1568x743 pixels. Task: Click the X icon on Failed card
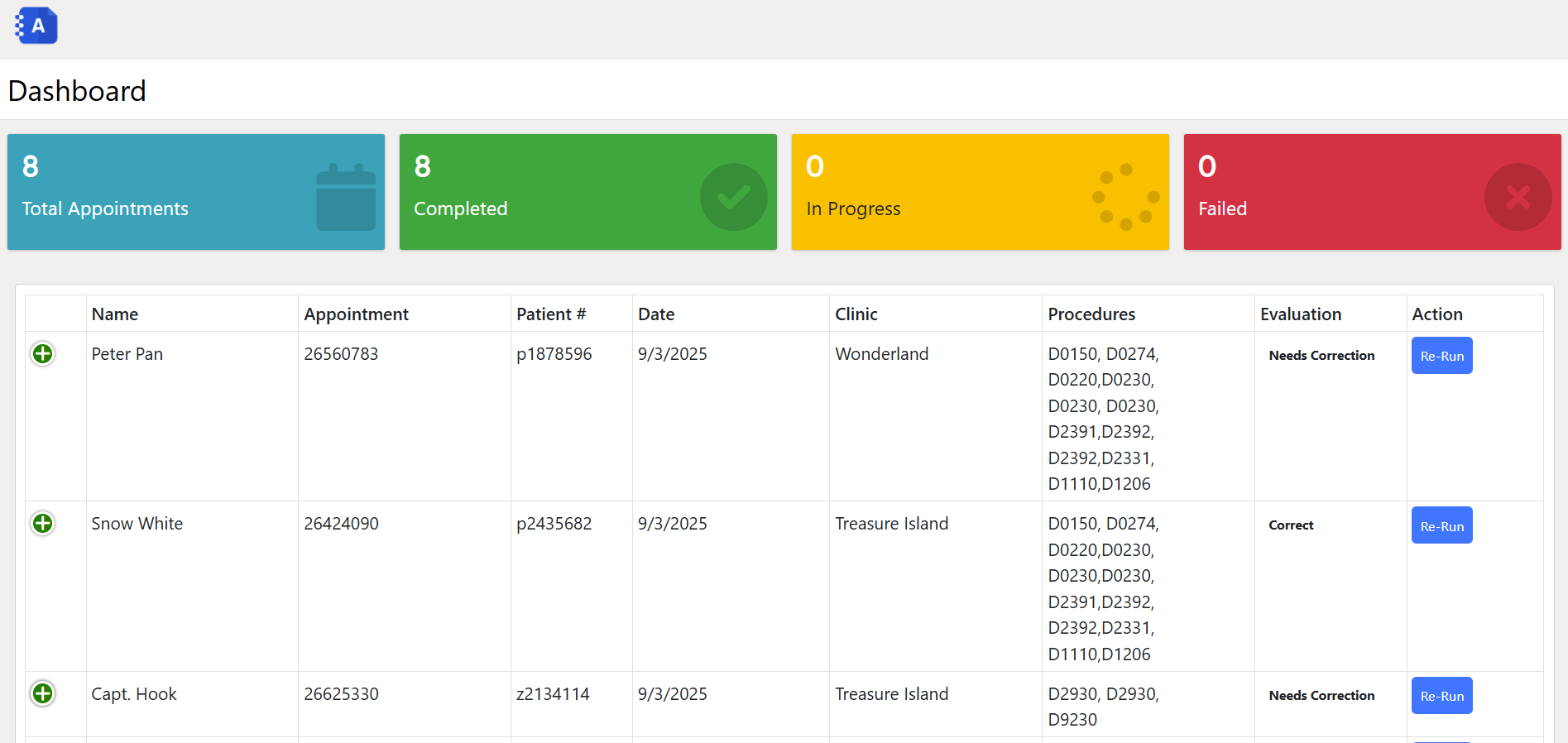[1517, 197]
